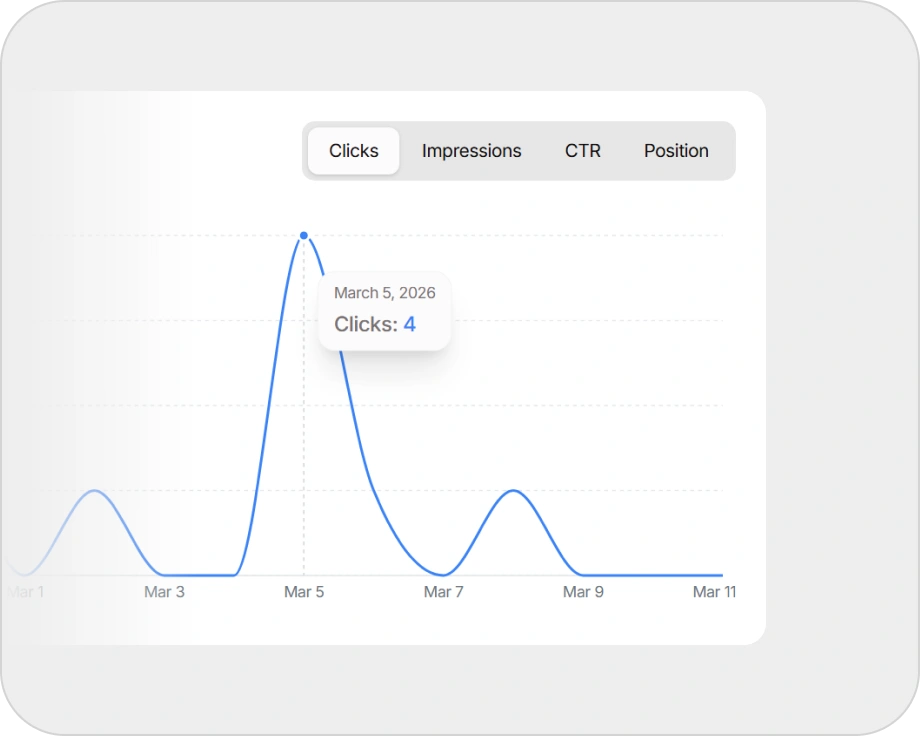This screenshot has height=736, width=920.
Task: Click the highlighted March 5 data point
Action: [304, 235]
